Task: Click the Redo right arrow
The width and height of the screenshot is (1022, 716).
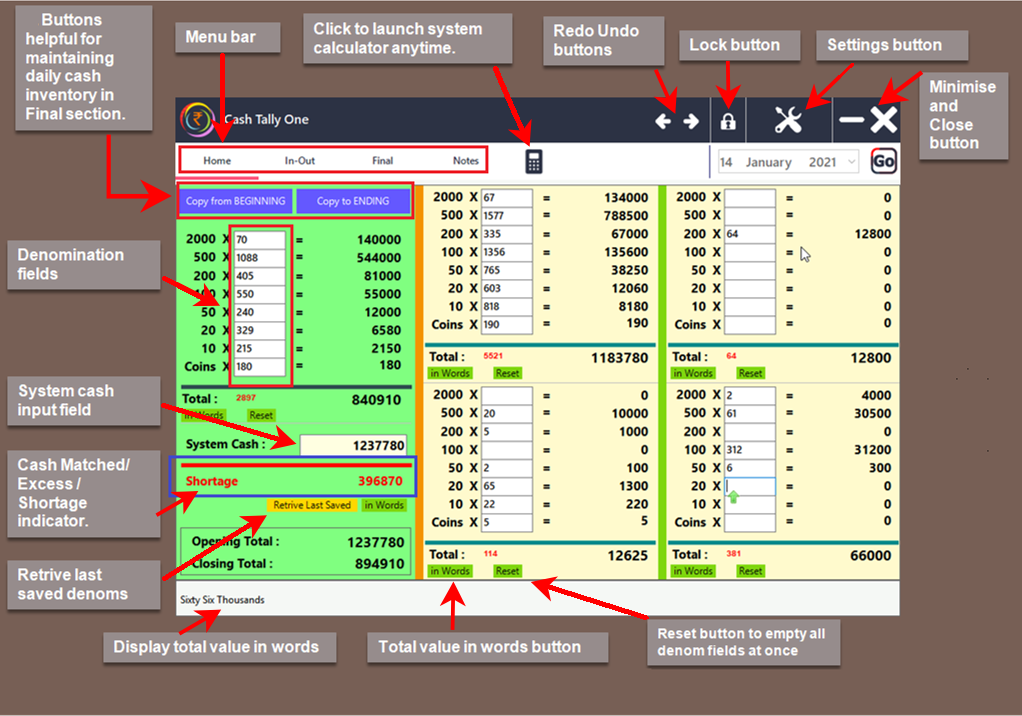Action: [692, 121]
